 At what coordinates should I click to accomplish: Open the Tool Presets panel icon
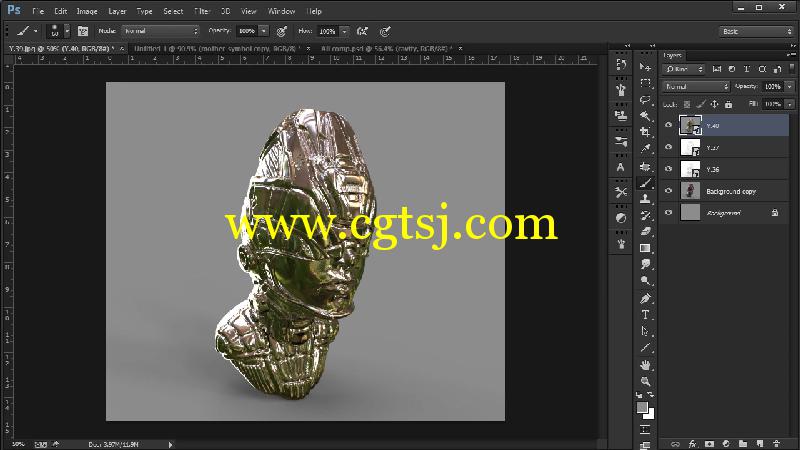coord(621,192)
